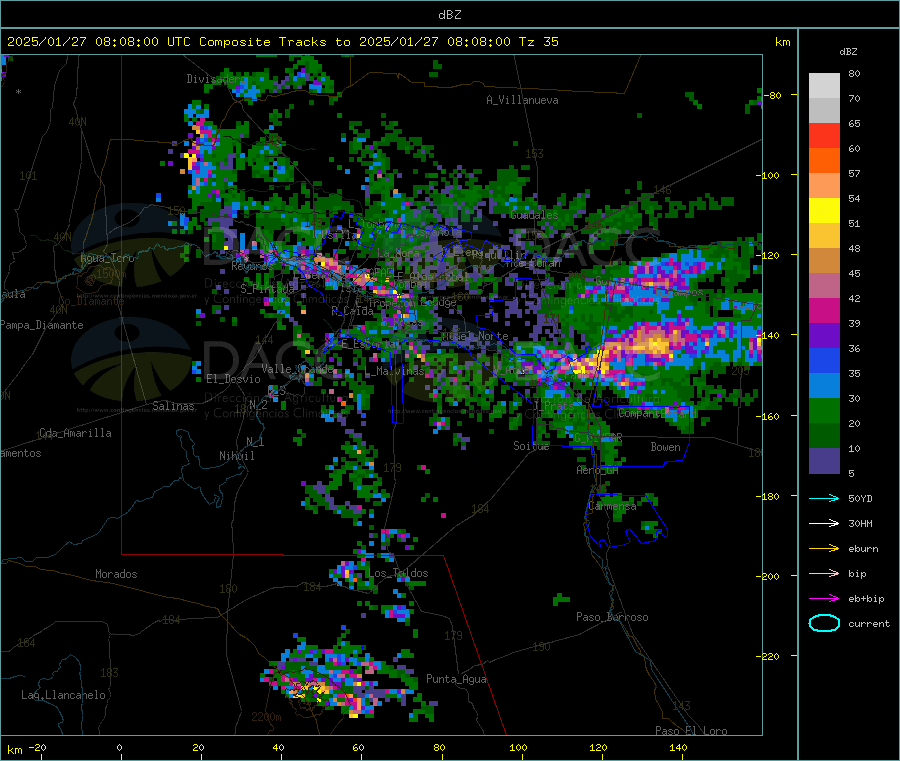This screenshot has width=900, height=761.
Task: Click the 'El_Desvio' map label
Action: 233,379
